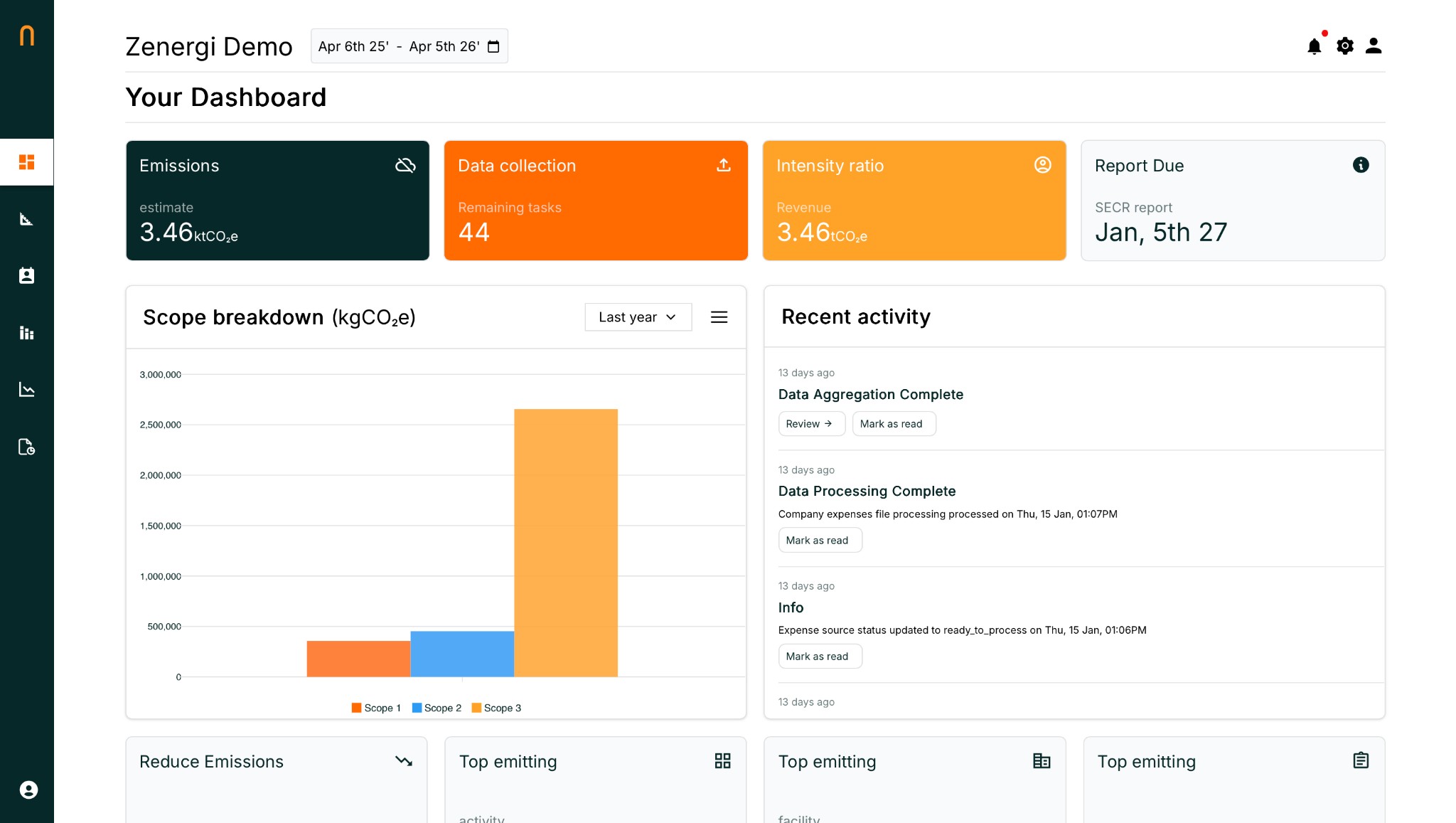The image size is (1456, 823).
Task: Select the bar chart analytics sidebar icon
Action: tap(27, 333)
